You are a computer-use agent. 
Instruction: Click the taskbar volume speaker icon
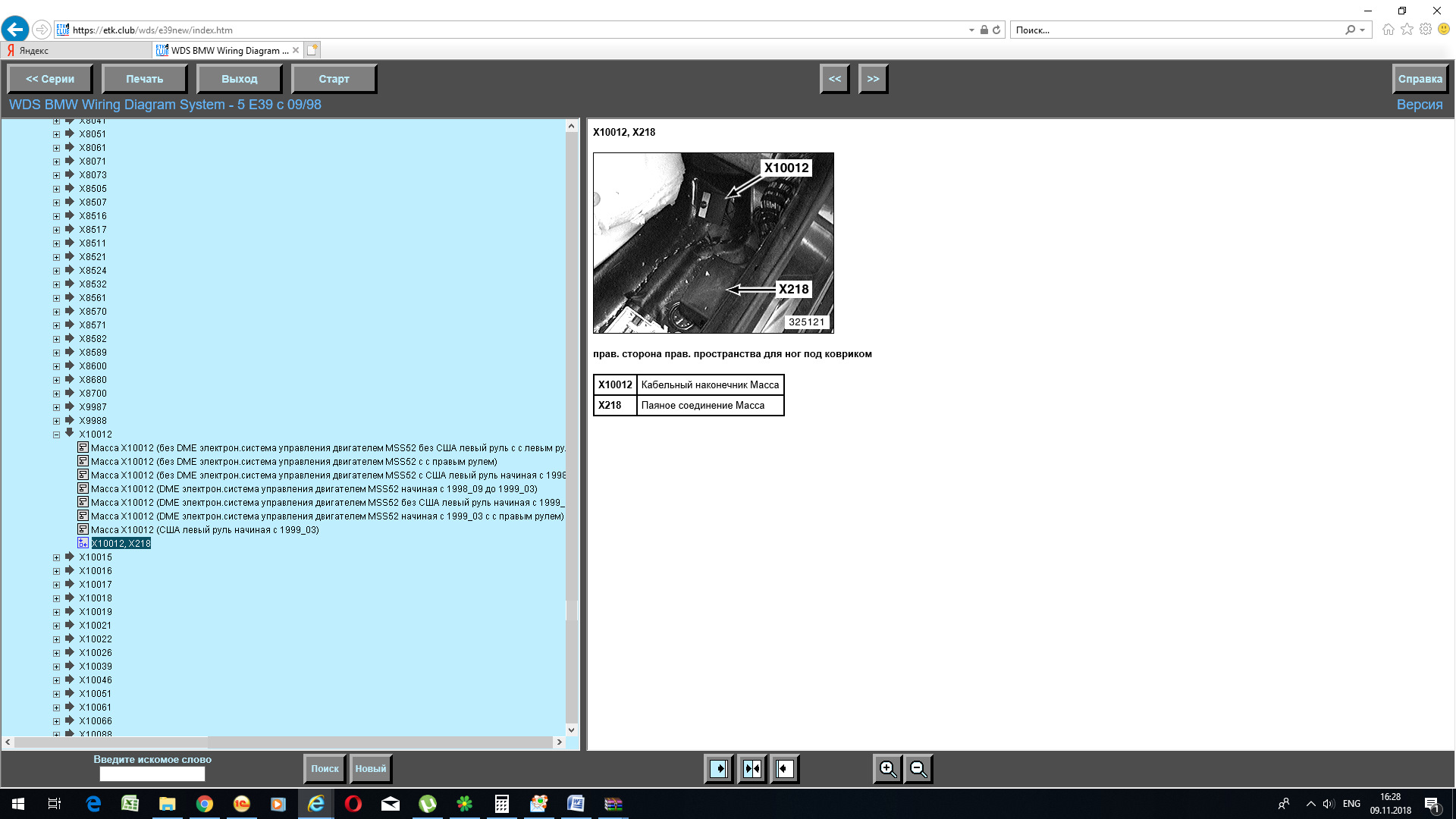coord(1329,804)
